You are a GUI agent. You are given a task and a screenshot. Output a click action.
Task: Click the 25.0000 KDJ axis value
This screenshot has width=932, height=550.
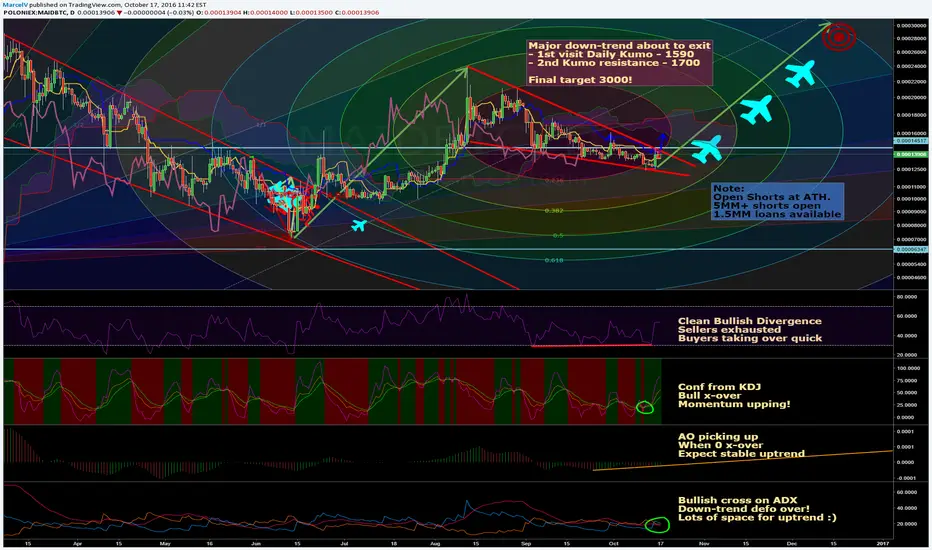point(906,405)
